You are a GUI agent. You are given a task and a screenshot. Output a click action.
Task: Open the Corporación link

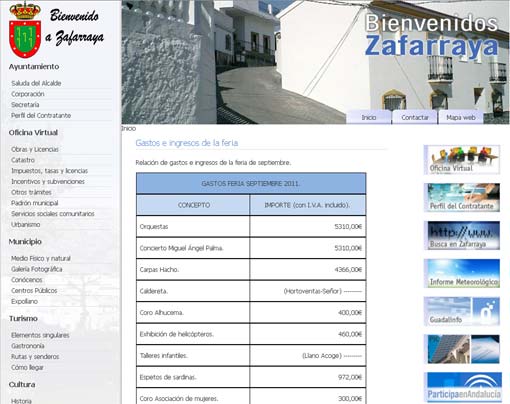pos(28,94)
